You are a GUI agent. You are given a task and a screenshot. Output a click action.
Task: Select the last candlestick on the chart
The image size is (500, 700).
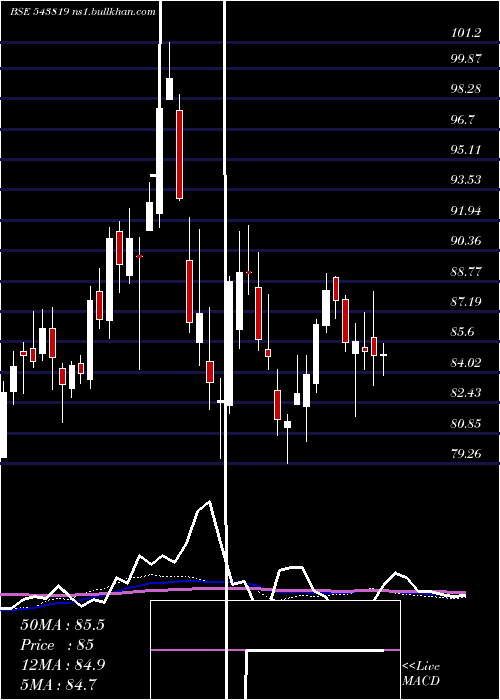coord(383,359)
